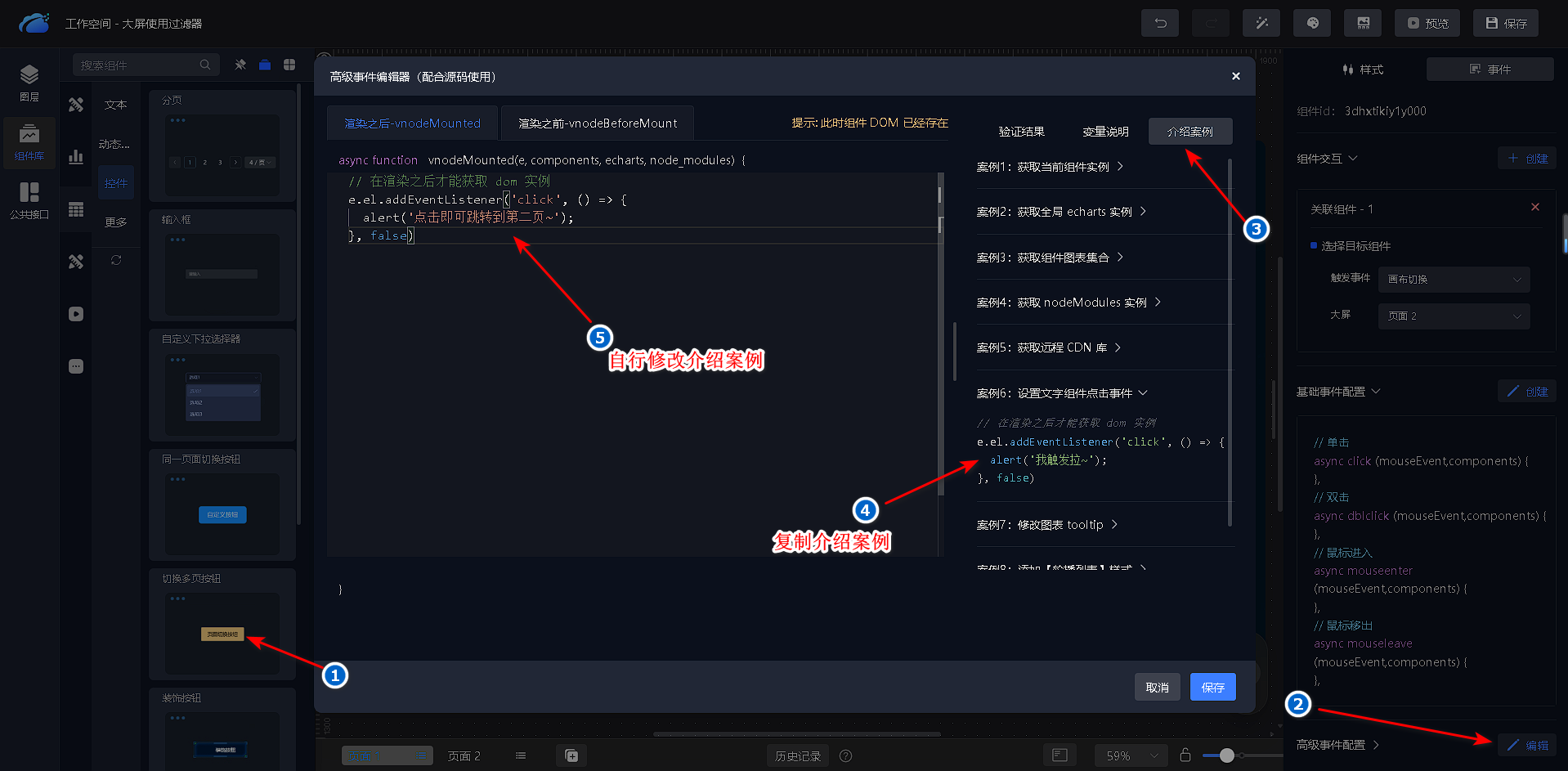The width and height of the screenshot is (1568, 771).
Task: Click the magic wand toolbar icon
Action: tap(1261, 23)
